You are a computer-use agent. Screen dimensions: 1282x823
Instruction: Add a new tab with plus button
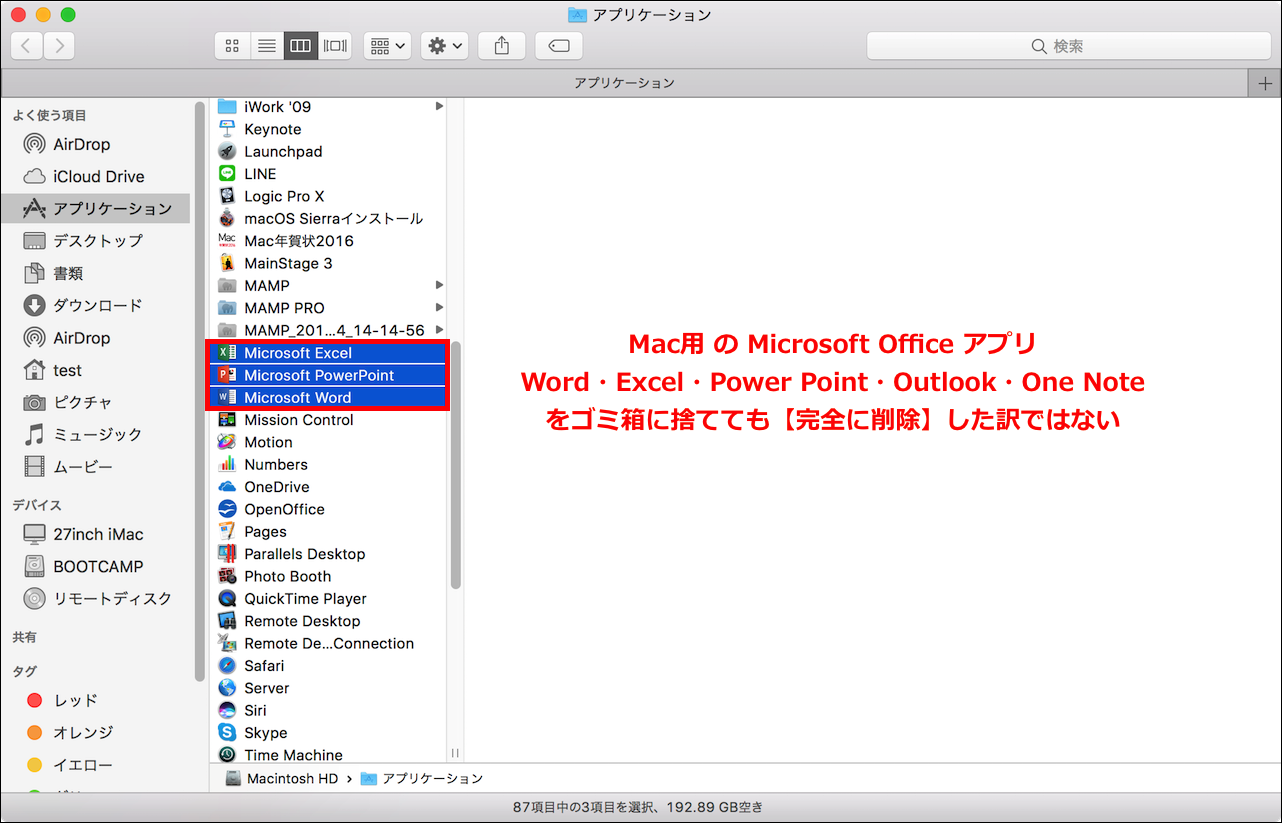(1265, 83)
